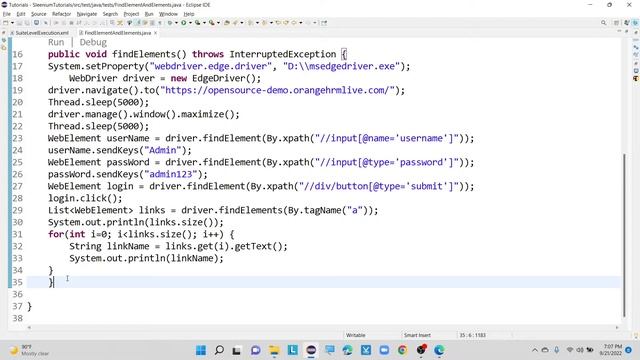The image size is (640, 360).
Task: Click on 'System.out.println(linkName);' line
Action: pyautogui.click(x=146, y=258)
